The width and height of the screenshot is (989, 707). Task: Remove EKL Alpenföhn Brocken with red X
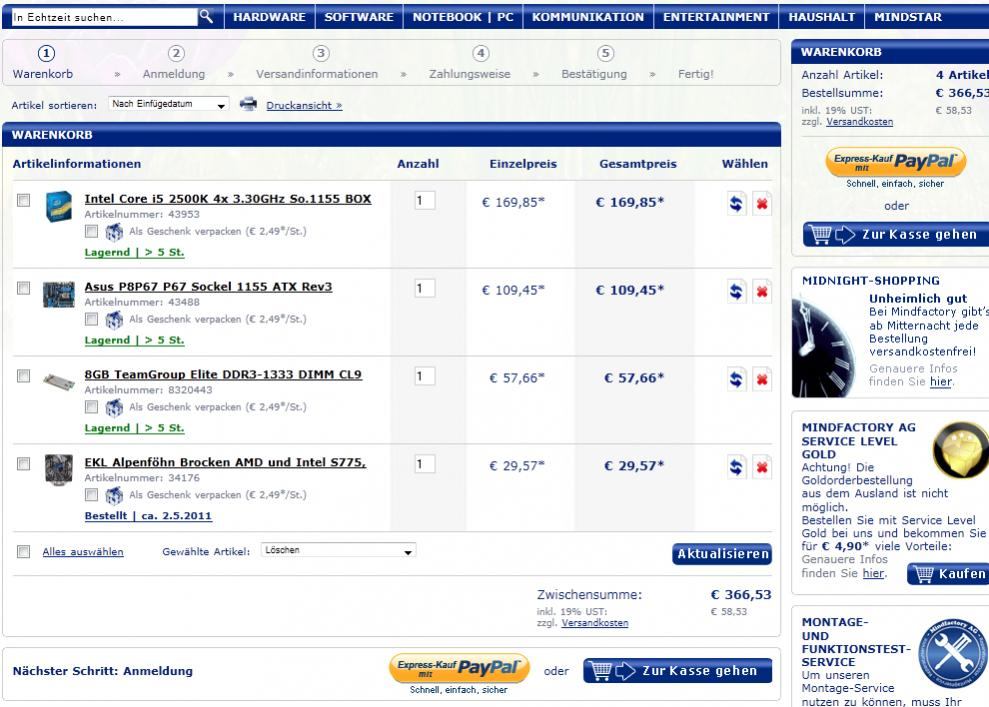[762, 467]
